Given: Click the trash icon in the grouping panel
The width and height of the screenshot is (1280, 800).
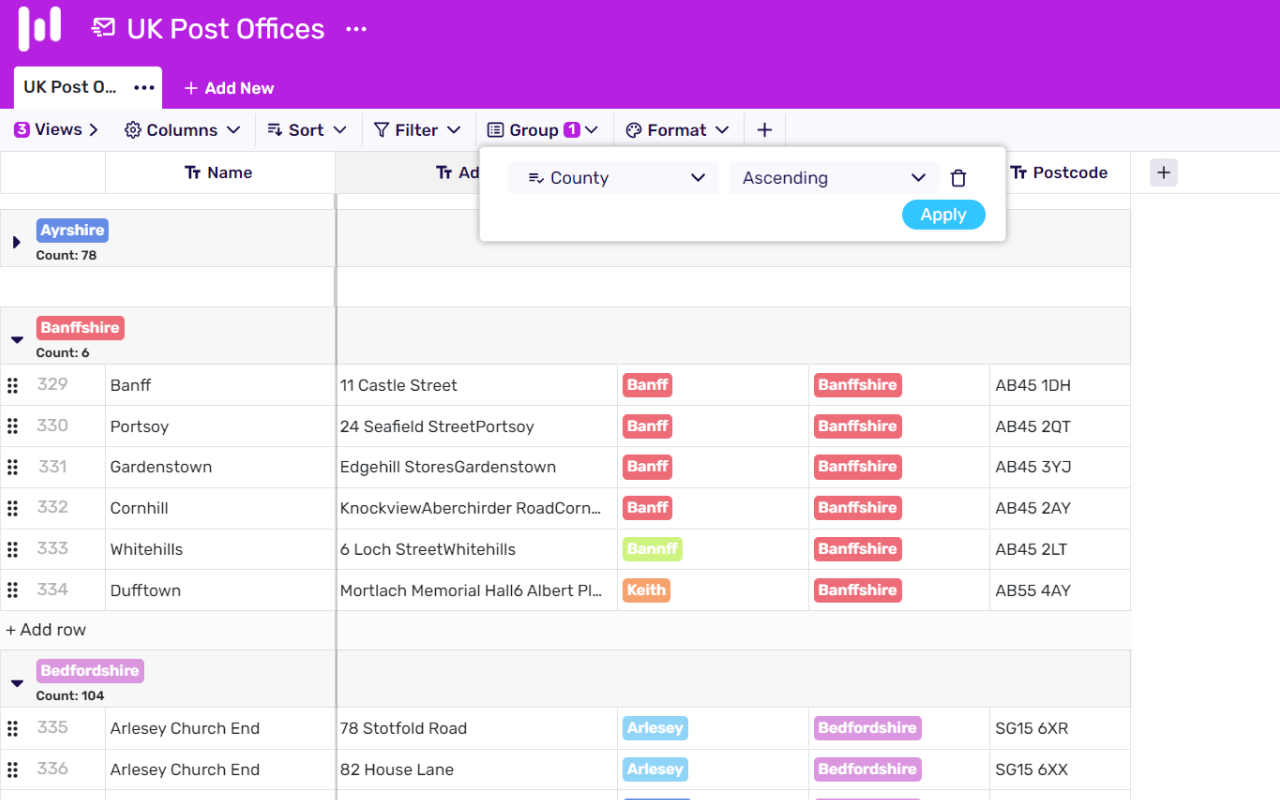Looking at the screenshot, I should (x=958, y=177).
